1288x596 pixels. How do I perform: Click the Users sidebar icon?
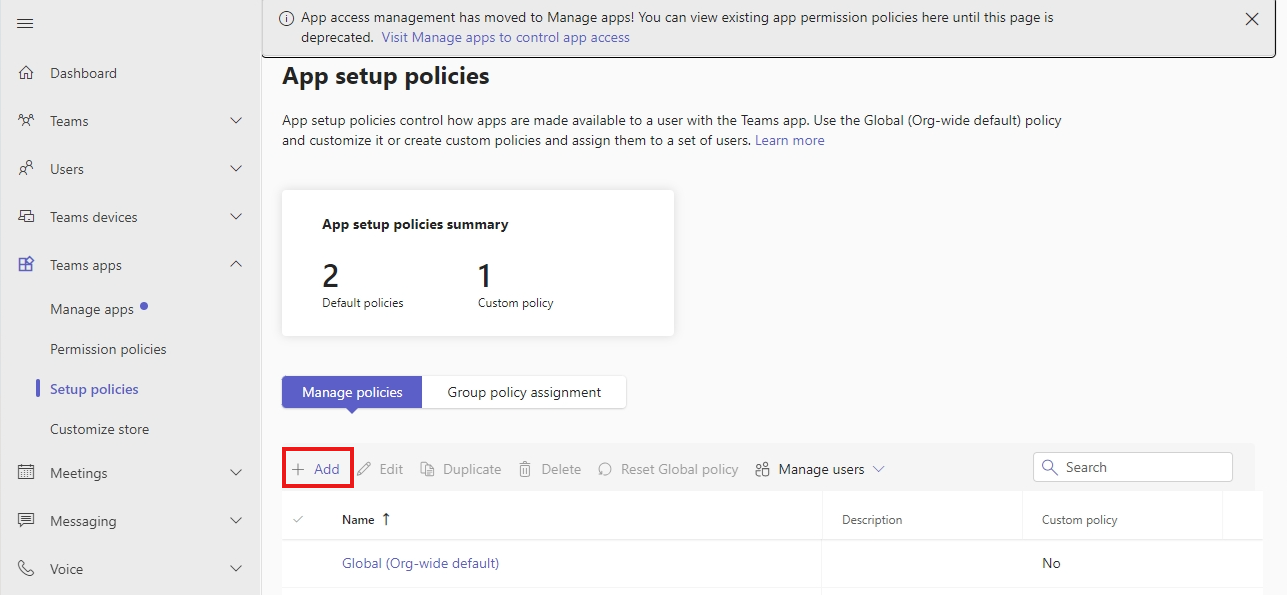27,168
